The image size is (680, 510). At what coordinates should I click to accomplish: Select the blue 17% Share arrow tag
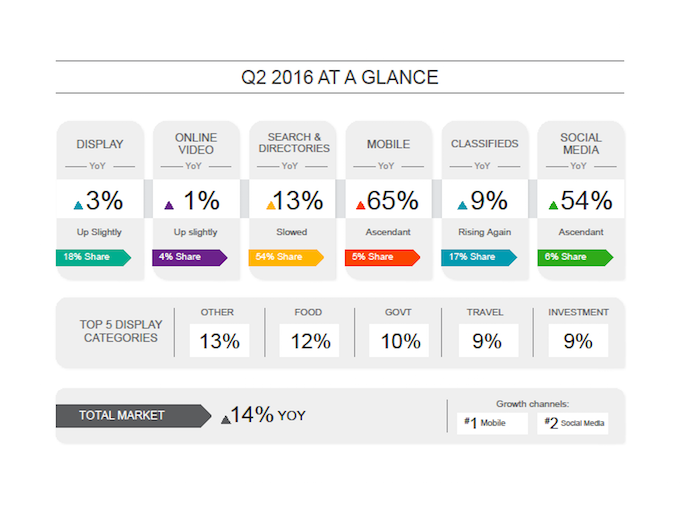pyautogui.click(x=479, y=257)
